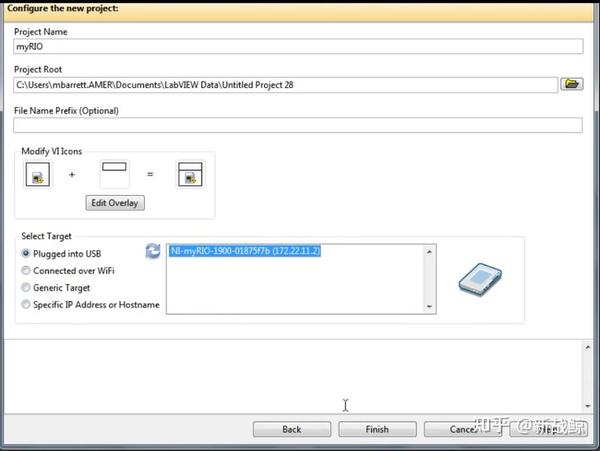
Task: Click the File Name Prefix input field
Action: (x=298, y=125)
